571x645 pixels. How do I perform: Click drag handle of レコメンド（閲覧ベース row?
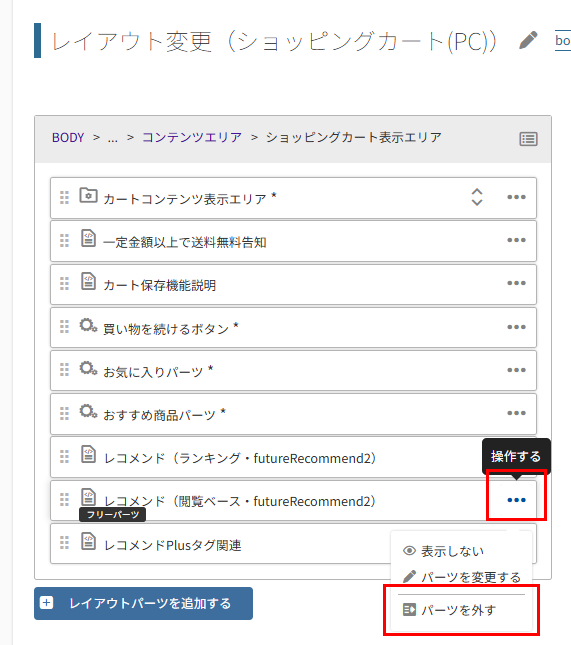65,500
